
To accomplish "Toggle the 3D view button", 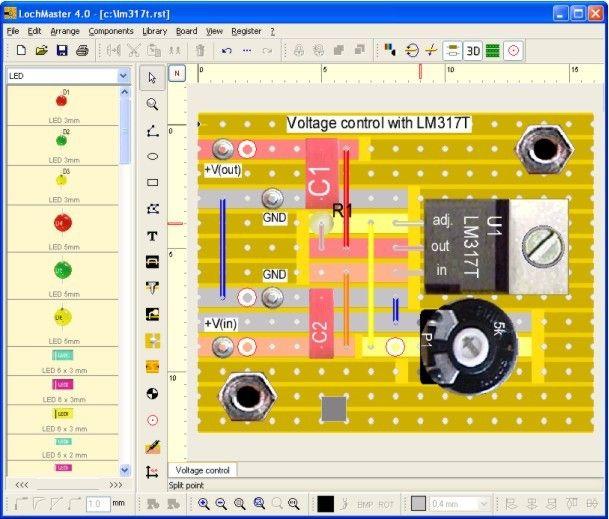I will pos(472,50).
